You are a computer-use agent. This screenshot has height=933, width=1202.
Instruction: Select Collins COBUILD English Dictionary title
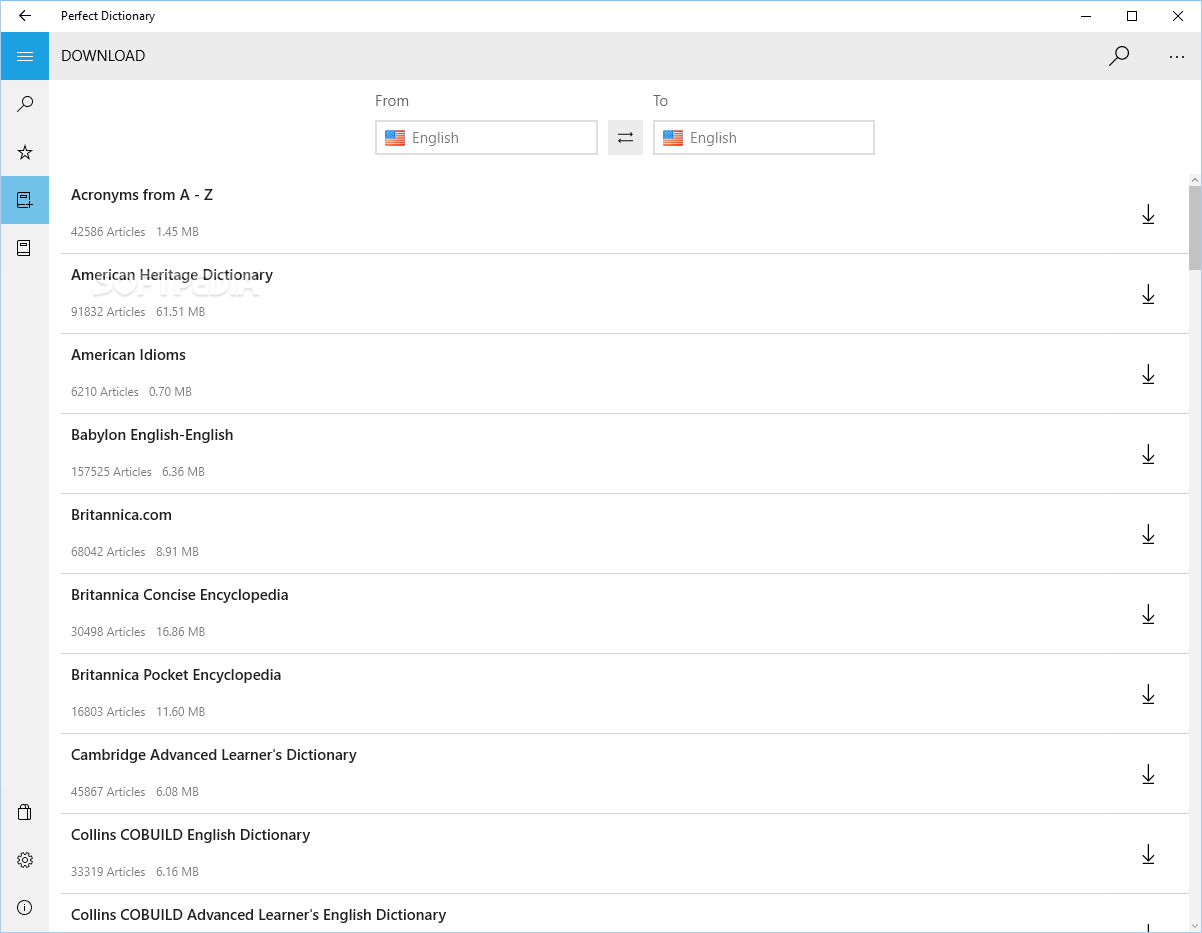coord(191,835)
